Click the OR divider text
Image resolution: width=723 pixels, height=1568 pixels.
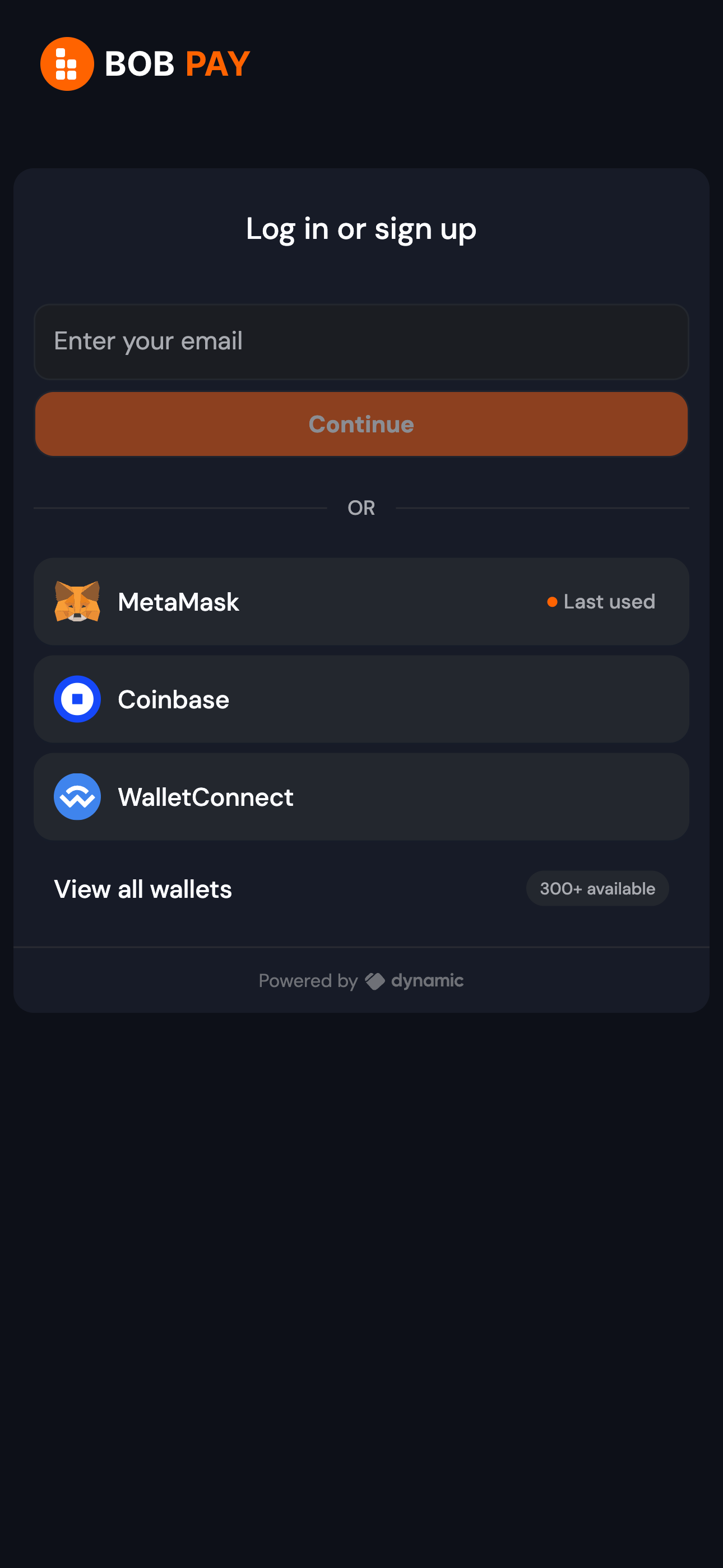tap(361, 507)
